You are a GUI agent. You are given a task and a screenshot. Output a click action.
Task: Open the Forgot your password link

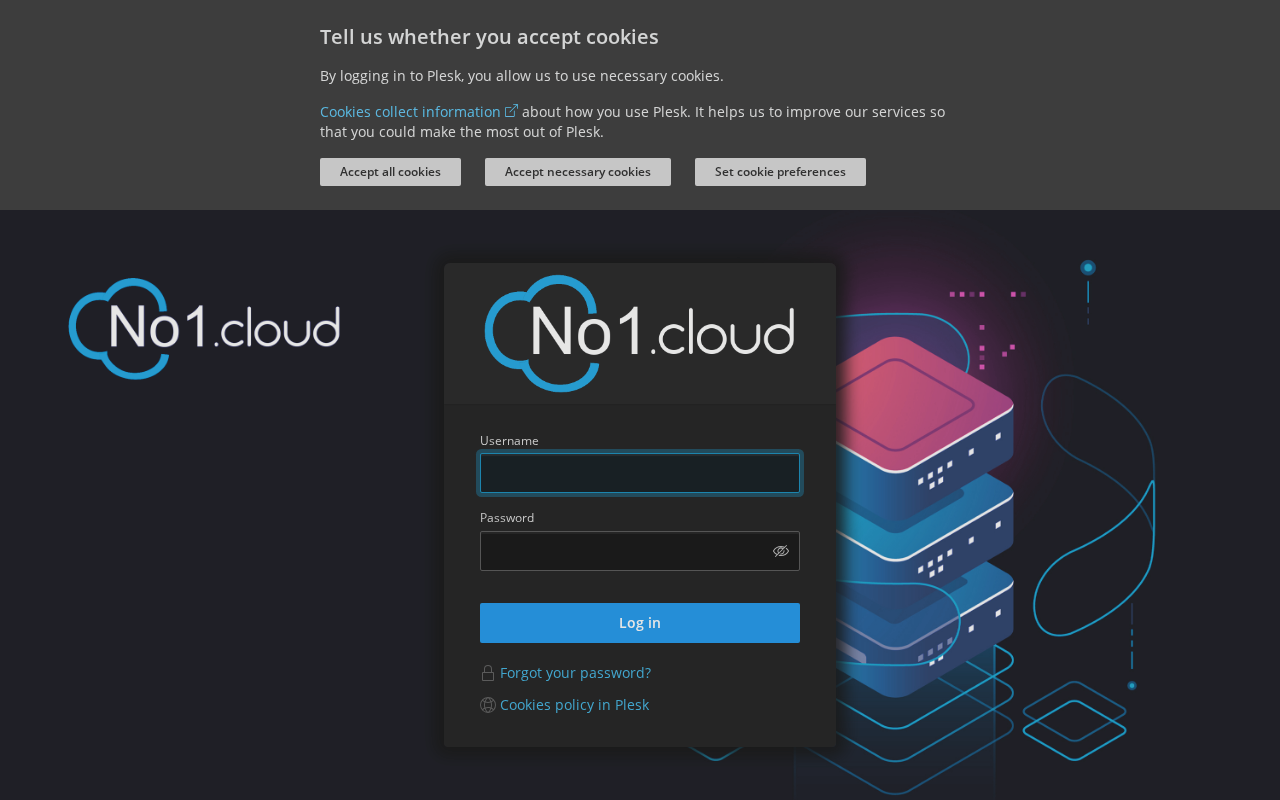click(x=575, y=673)
